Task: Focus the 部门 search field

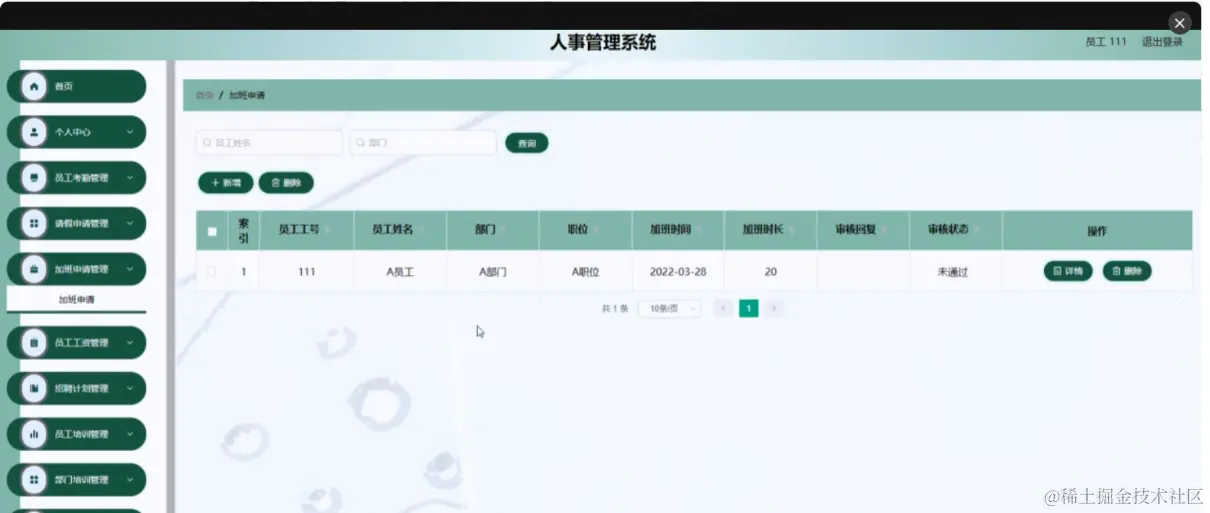Action: 423,143
